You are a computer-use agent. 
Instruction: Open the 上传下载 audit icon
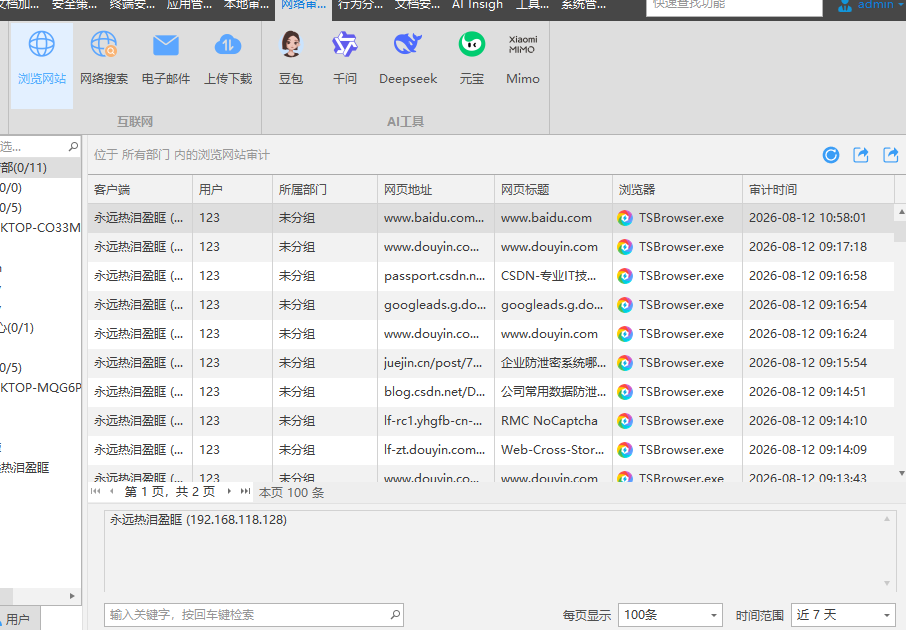[x=228, y=58]
